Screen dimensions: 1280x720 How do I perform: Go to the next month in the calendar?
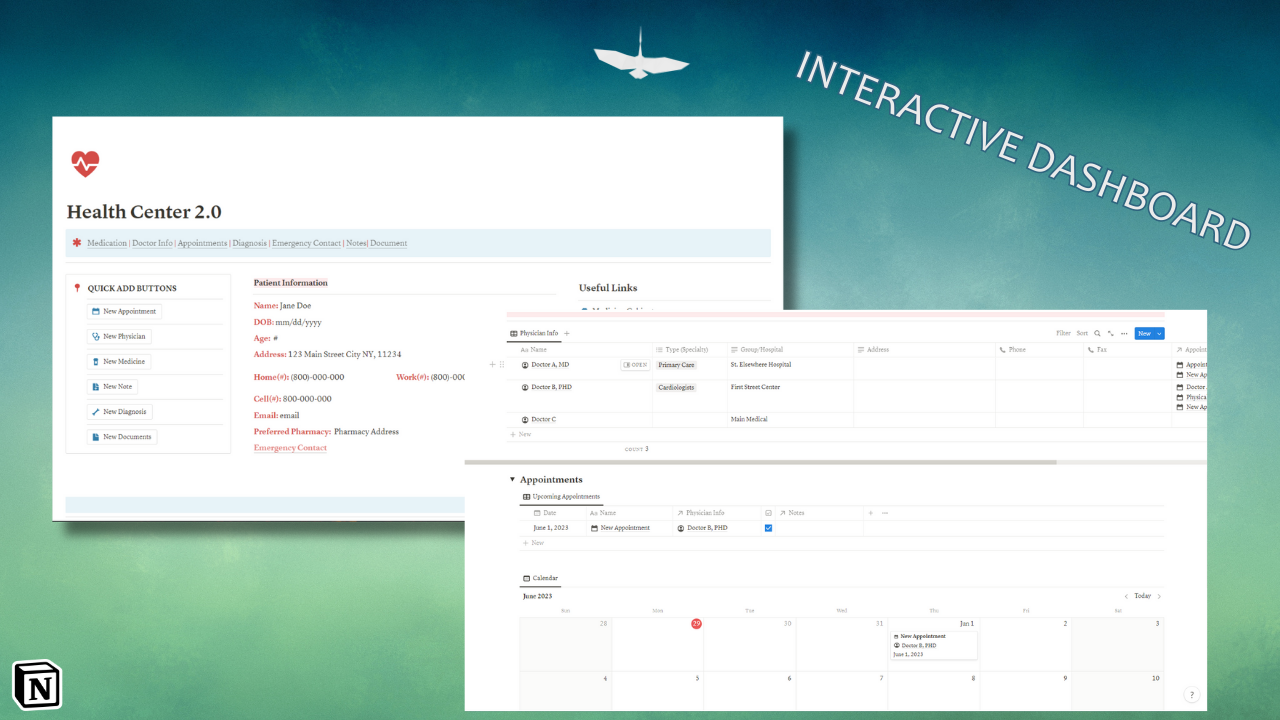pyautogui.click(x=1159, y=596)
